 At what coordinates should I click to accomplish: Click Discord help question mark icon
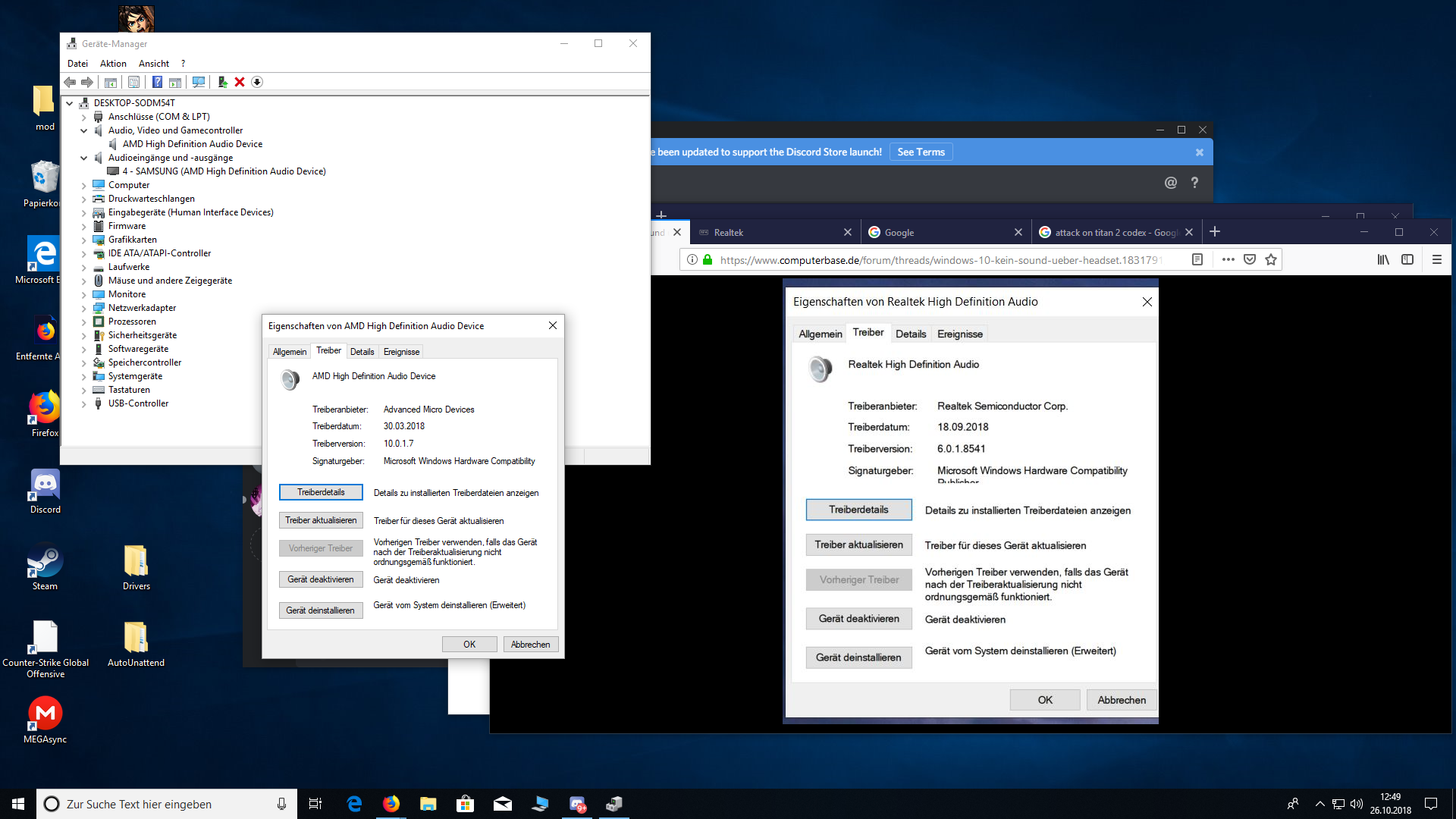(x=1194, y=183)
